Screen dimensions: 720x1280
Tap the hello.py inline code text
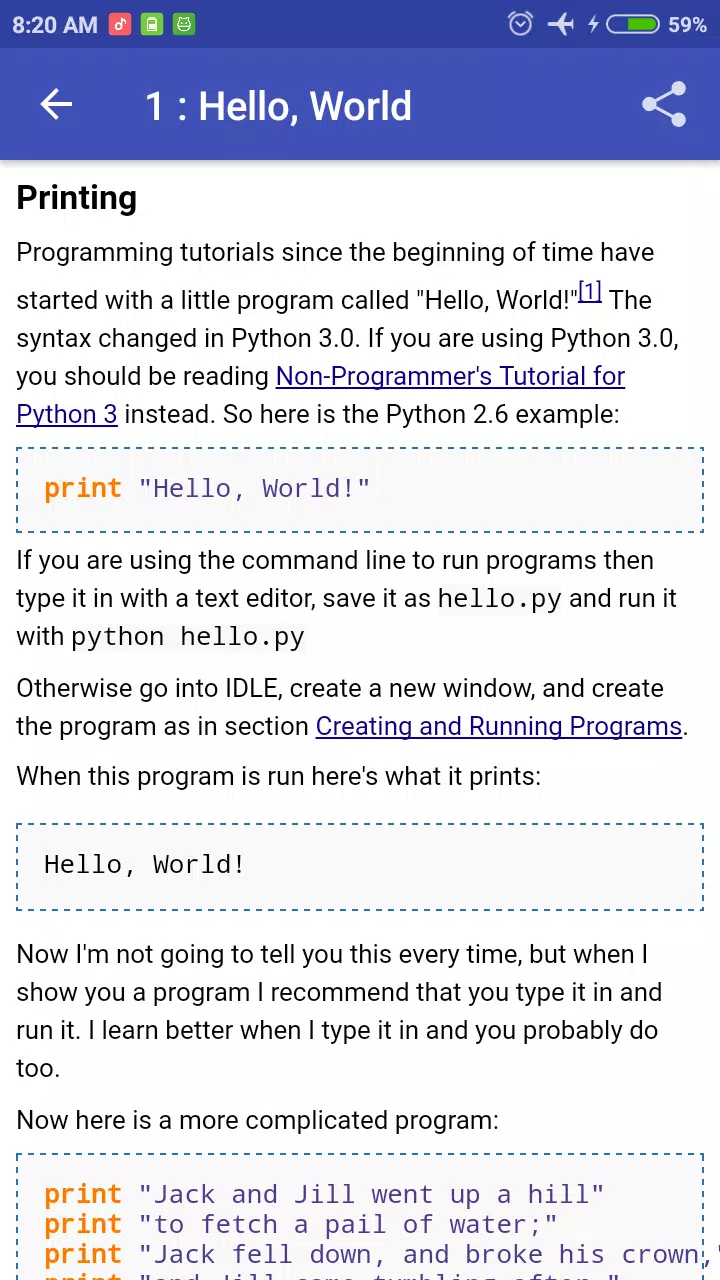(500, 599)
